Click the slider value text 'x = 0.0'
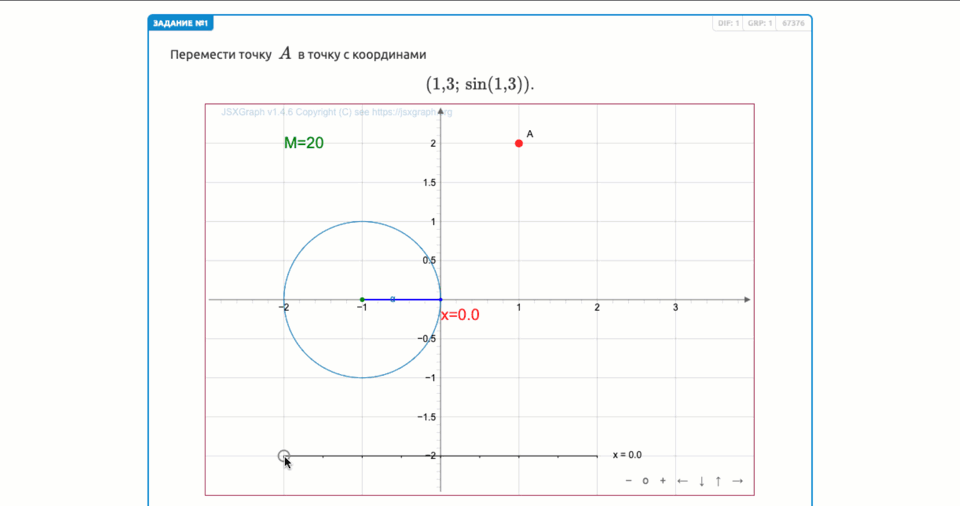This screenshot has width=960, height=506. click(627, 455)
